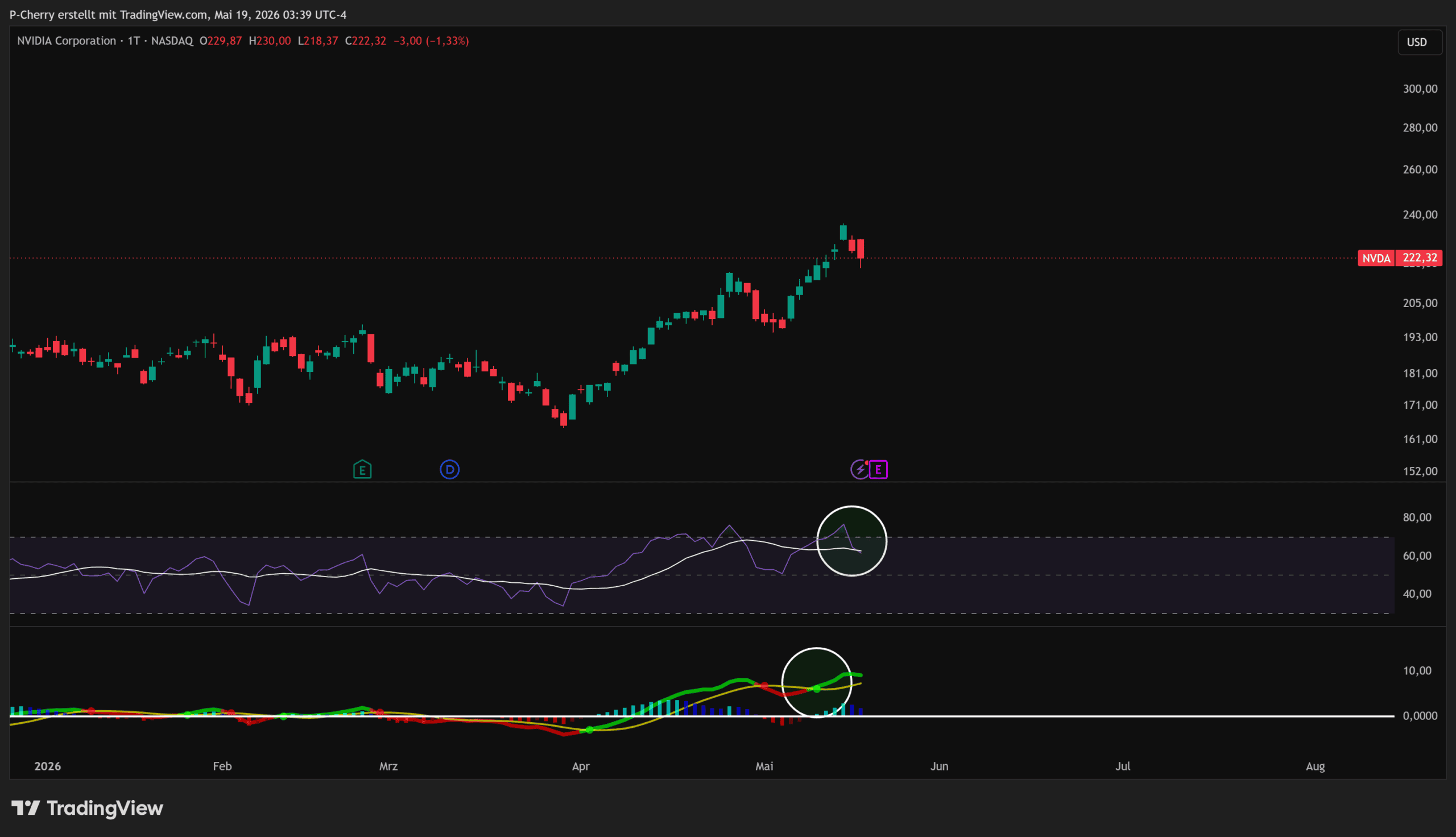
Task: Click the Mai label on time axis
Action: [x=764, y=766]
